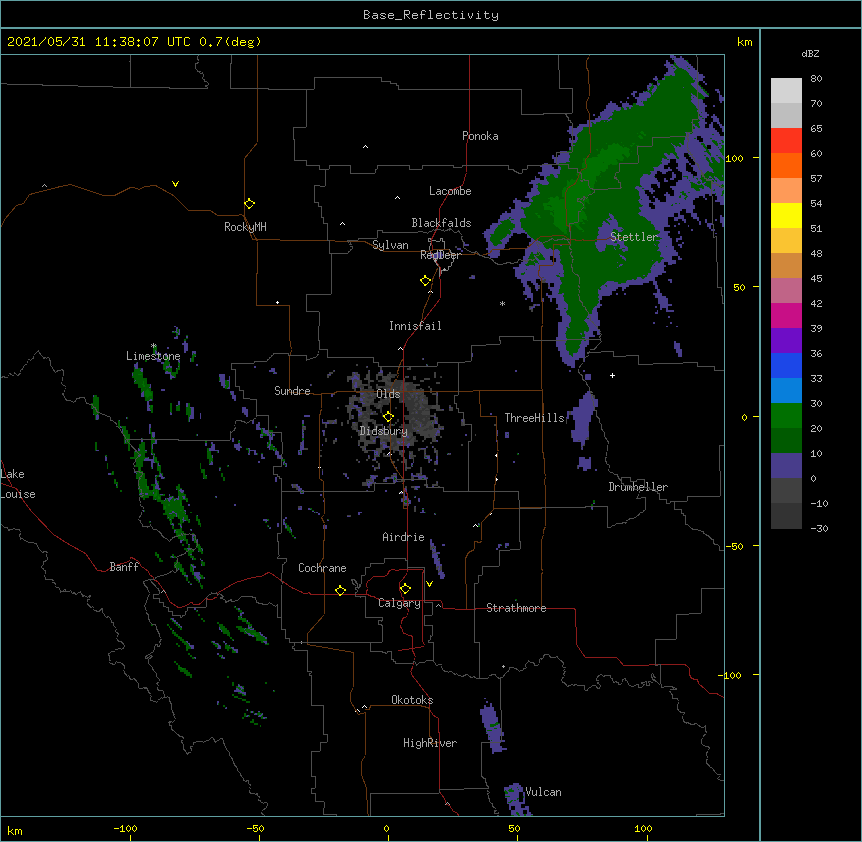Viewport: 862px width, 842px height.
Task: Click the Cochrane town label
Action: 322,568
